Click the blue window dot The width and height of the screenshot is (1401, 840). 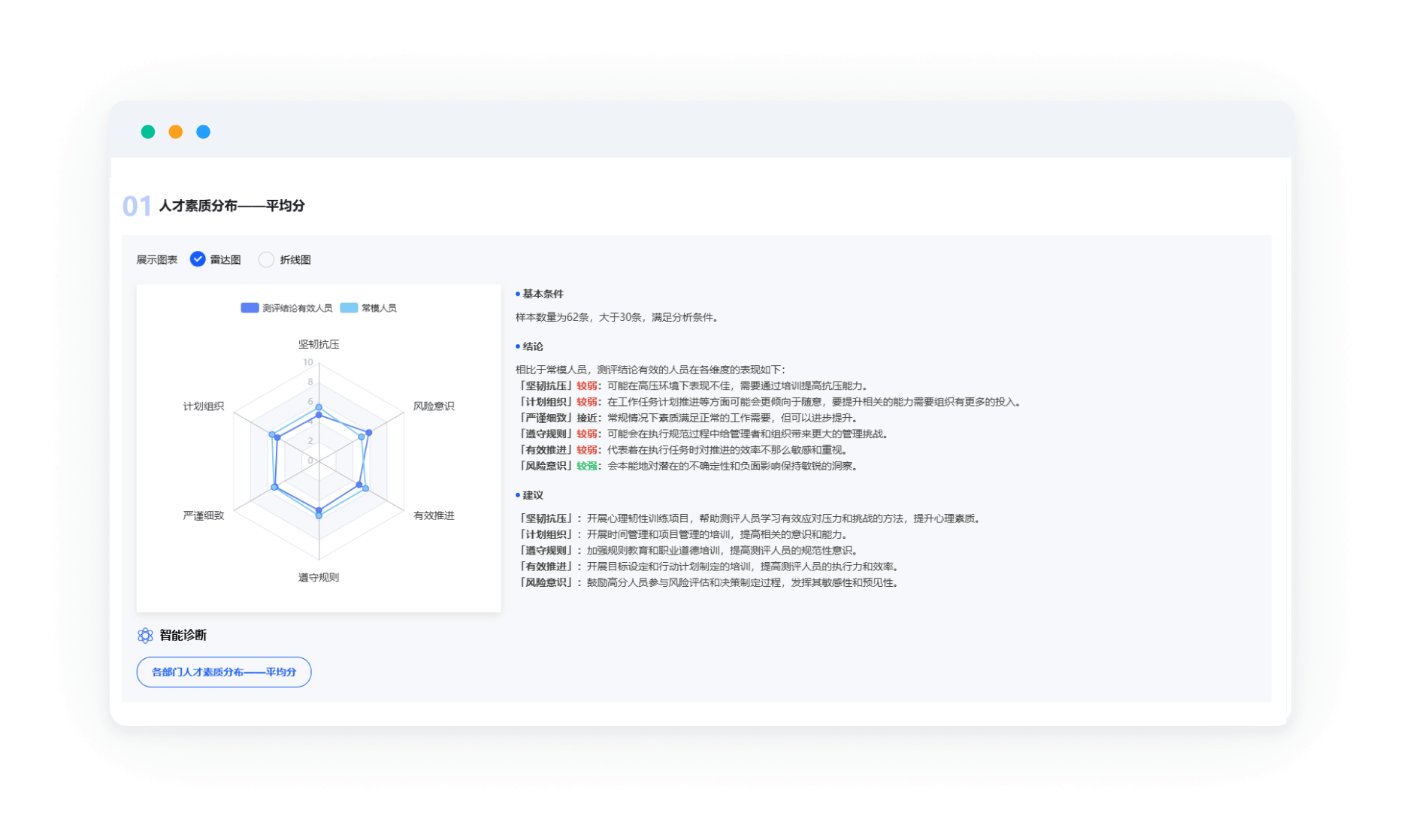(x=203, y=131)
